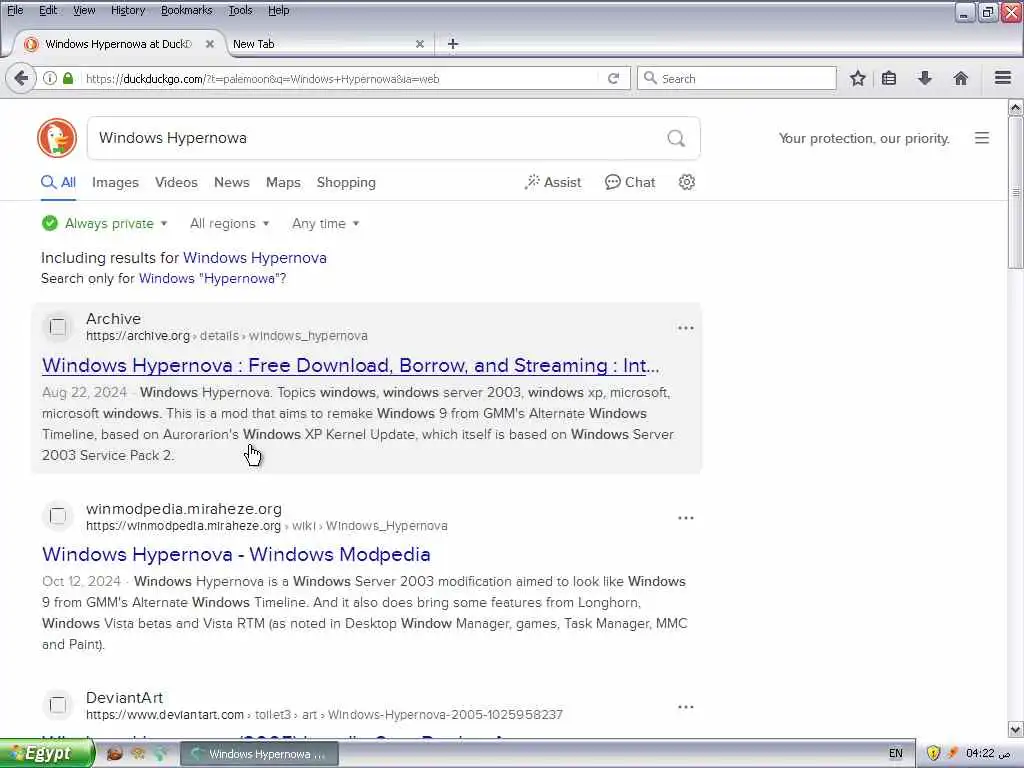Bookmark this page with the star icon
This screenshot has width=1024, height=768.
pos(857,78)
